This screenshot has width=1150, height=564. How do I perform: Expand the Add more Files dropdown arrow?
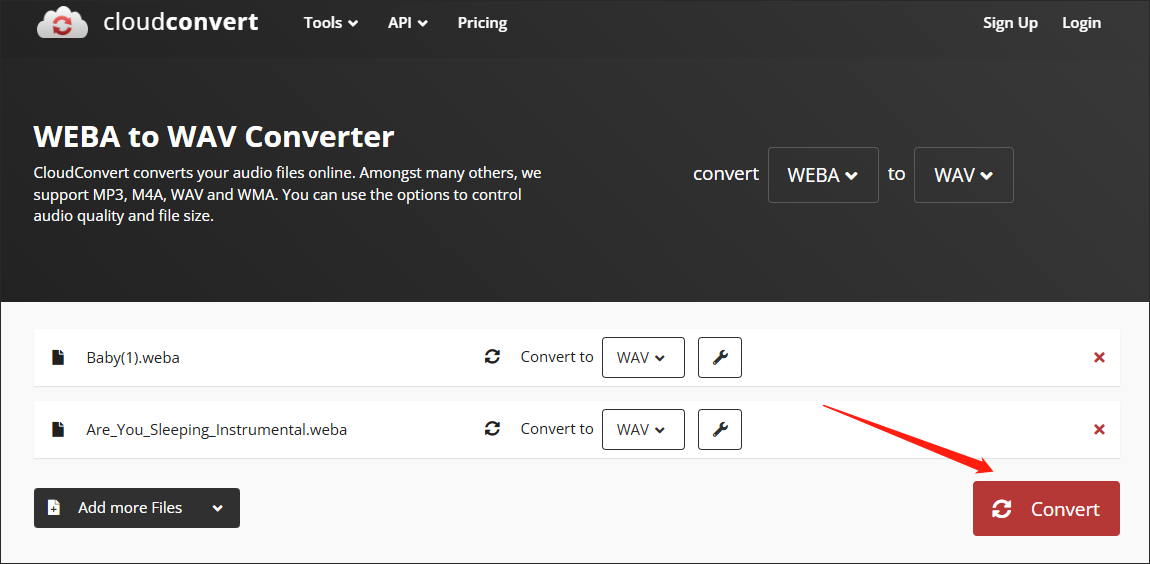tap(218, 508)
